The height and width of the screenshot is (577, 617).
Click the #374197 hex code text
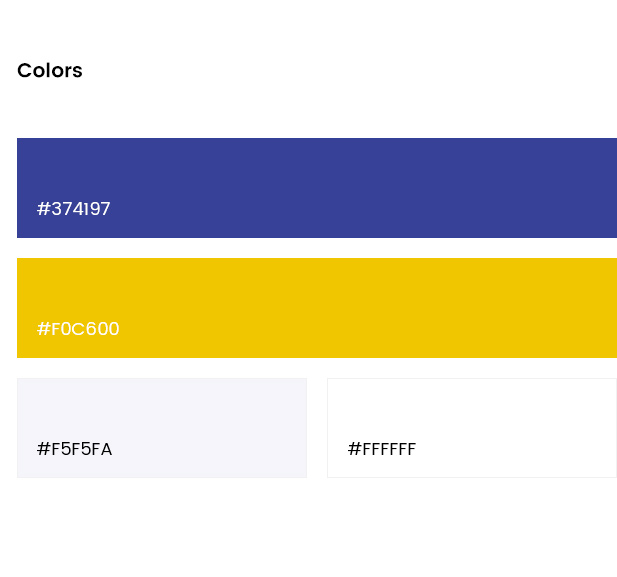point(74,209)
